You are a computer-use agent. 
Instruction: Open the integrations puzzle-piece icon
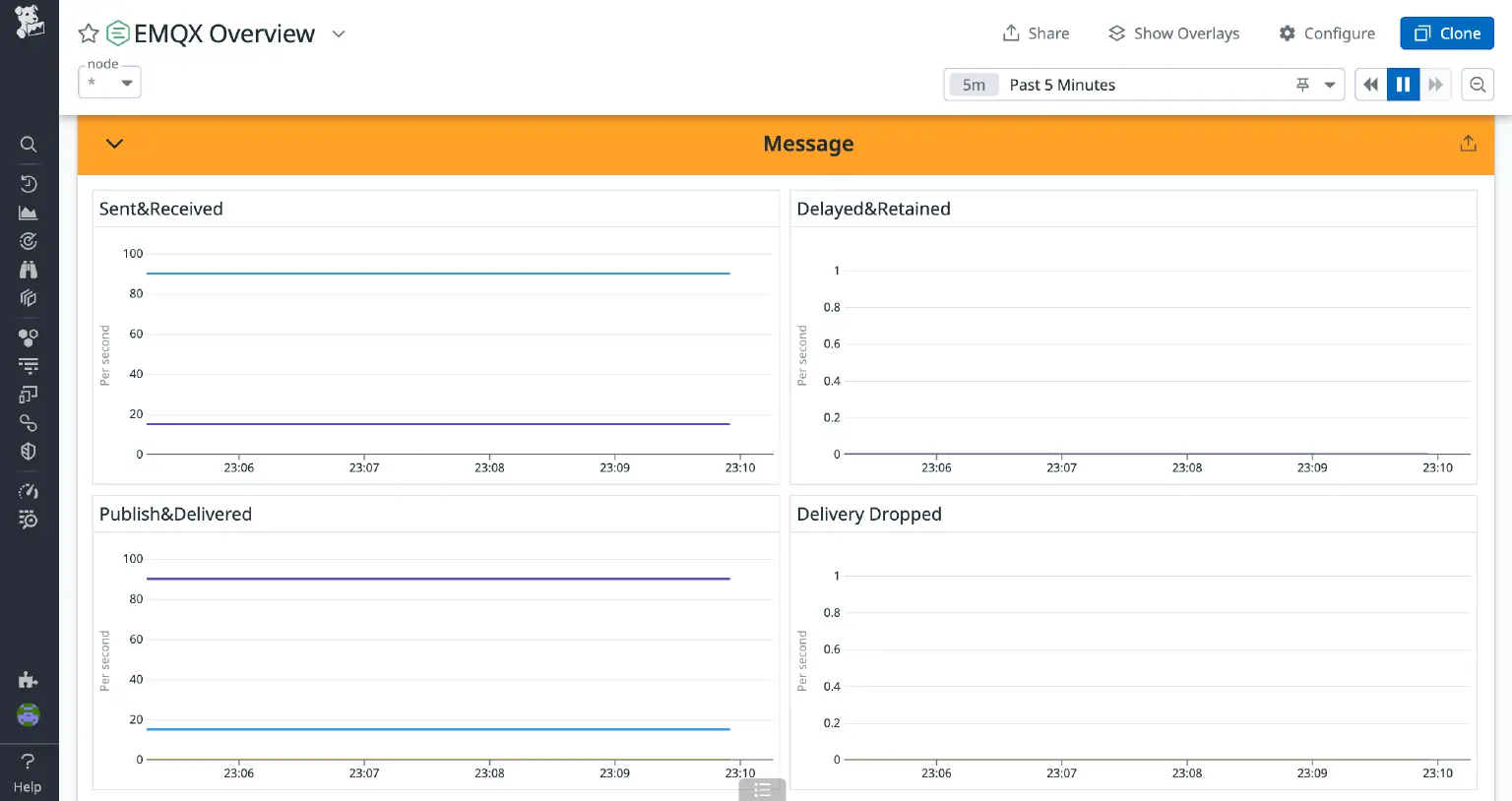pos(29,337)
